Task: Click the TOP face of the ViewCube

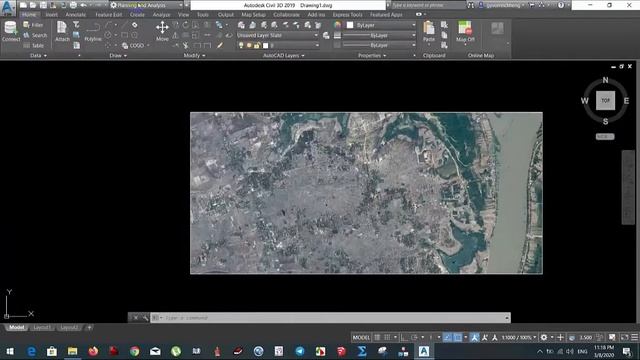Action: pos(605,100)
